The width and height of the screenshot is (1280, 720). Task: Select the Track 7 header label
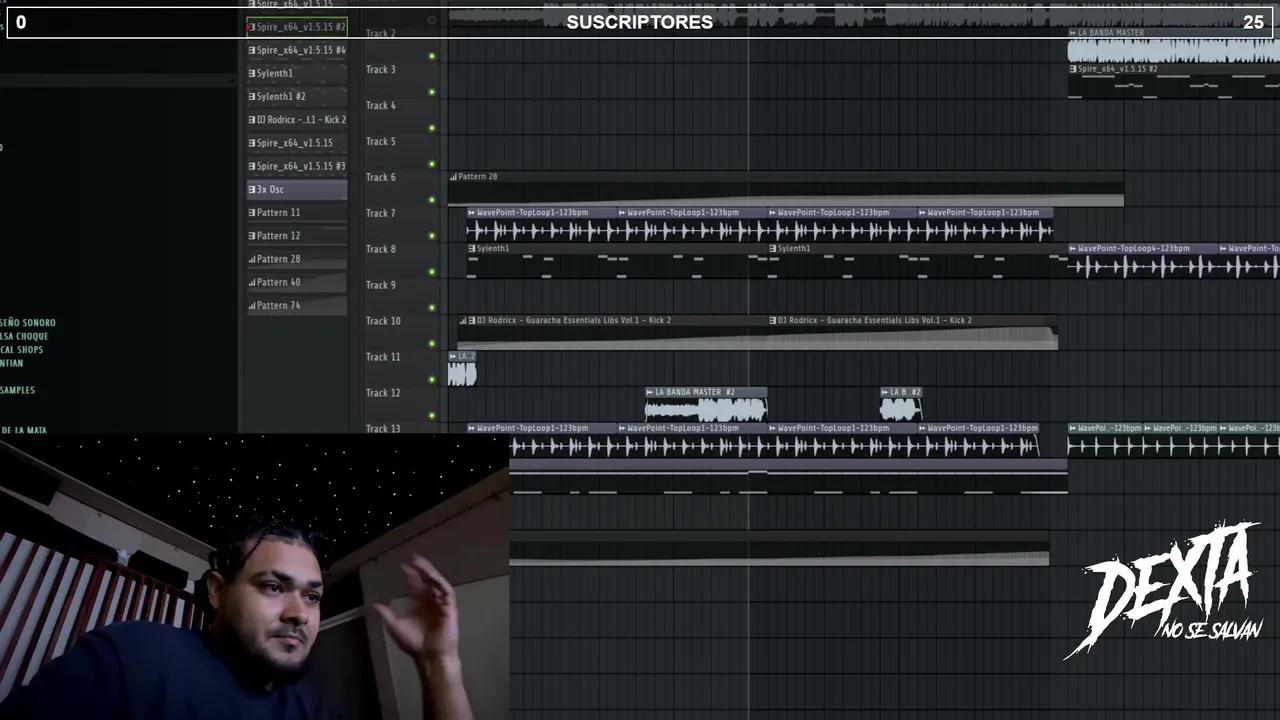click(x=381, y=213)
